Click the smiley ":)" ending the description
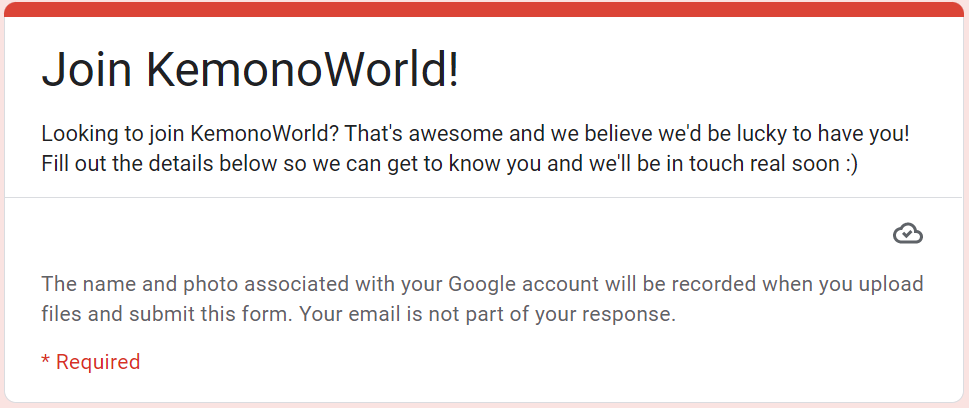Image resolution: width=969 pixels, height=408 pixels. coord(847,164)
